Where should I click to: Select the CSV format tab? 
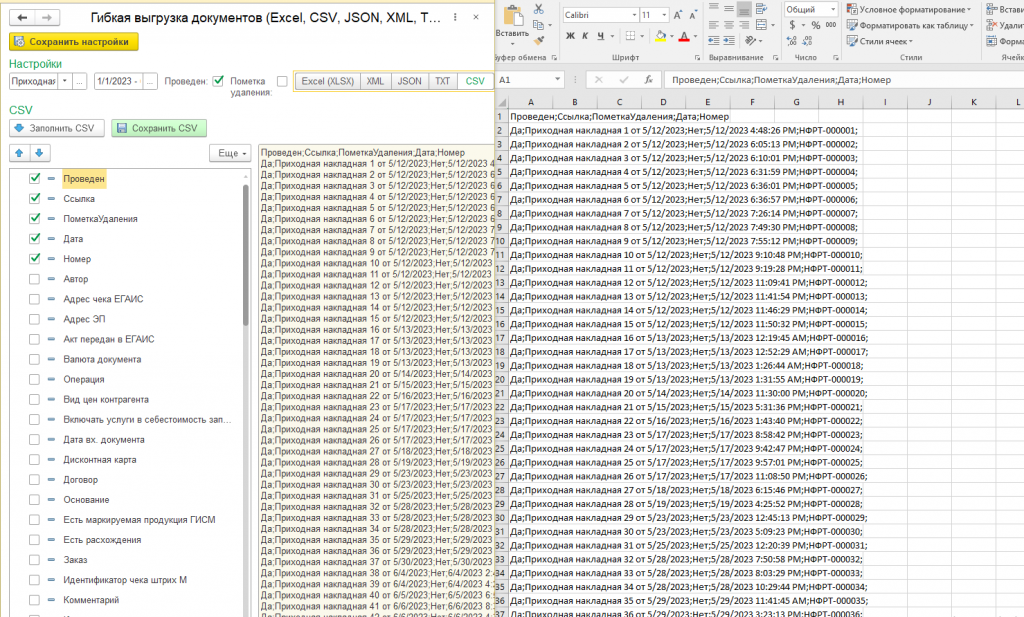475,81
